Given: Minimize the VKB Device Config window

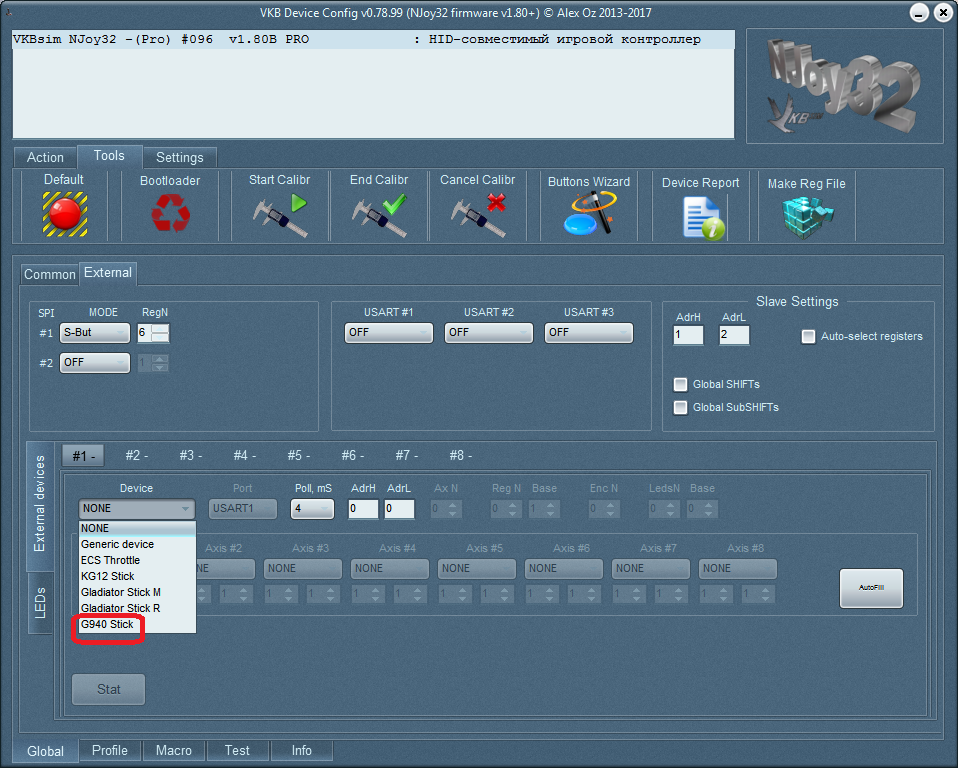Looking at the screenshot, I should [919, 13].
